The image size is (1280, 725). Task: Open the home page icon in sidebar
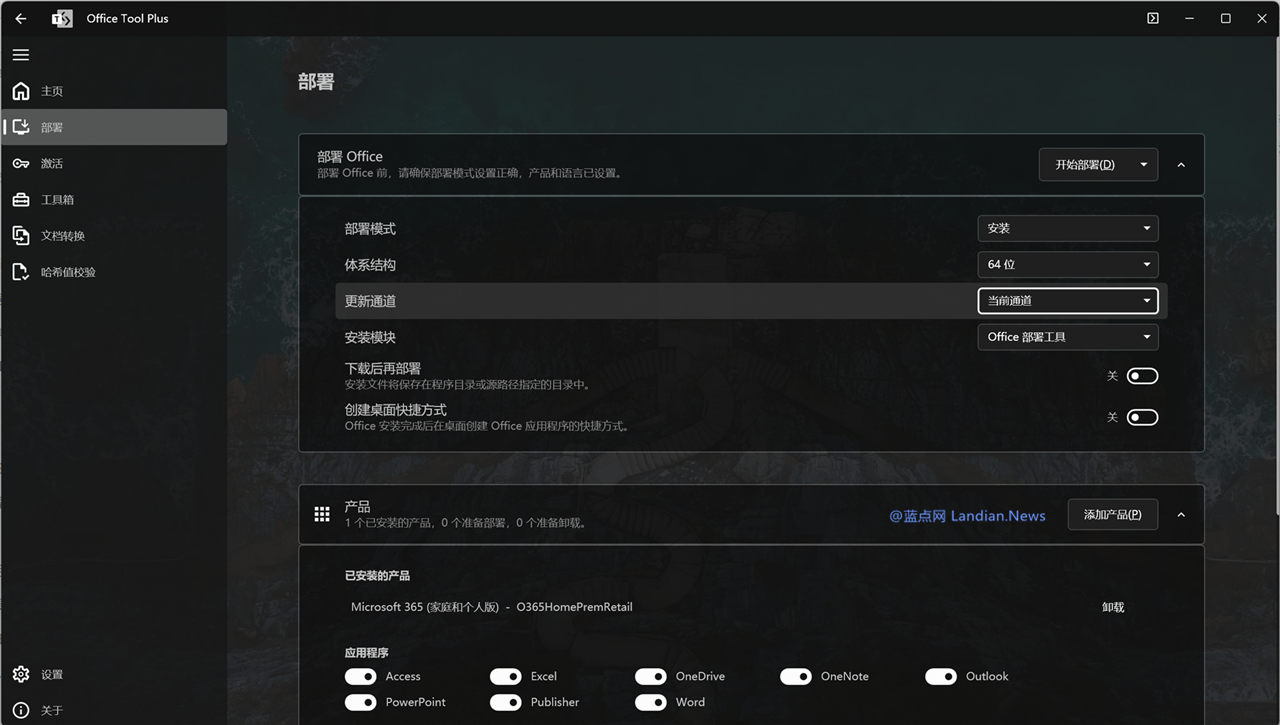coord(21,91)
